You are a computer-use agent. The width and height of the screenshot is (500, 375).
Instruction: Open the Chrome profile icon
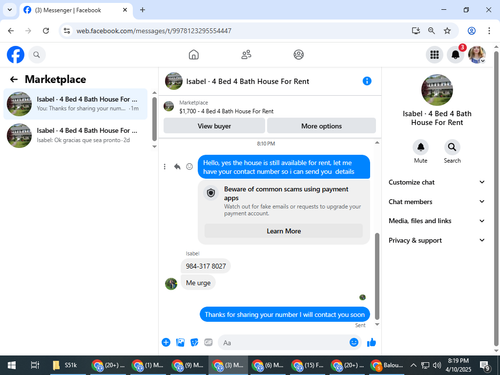[x=471, y=31]
